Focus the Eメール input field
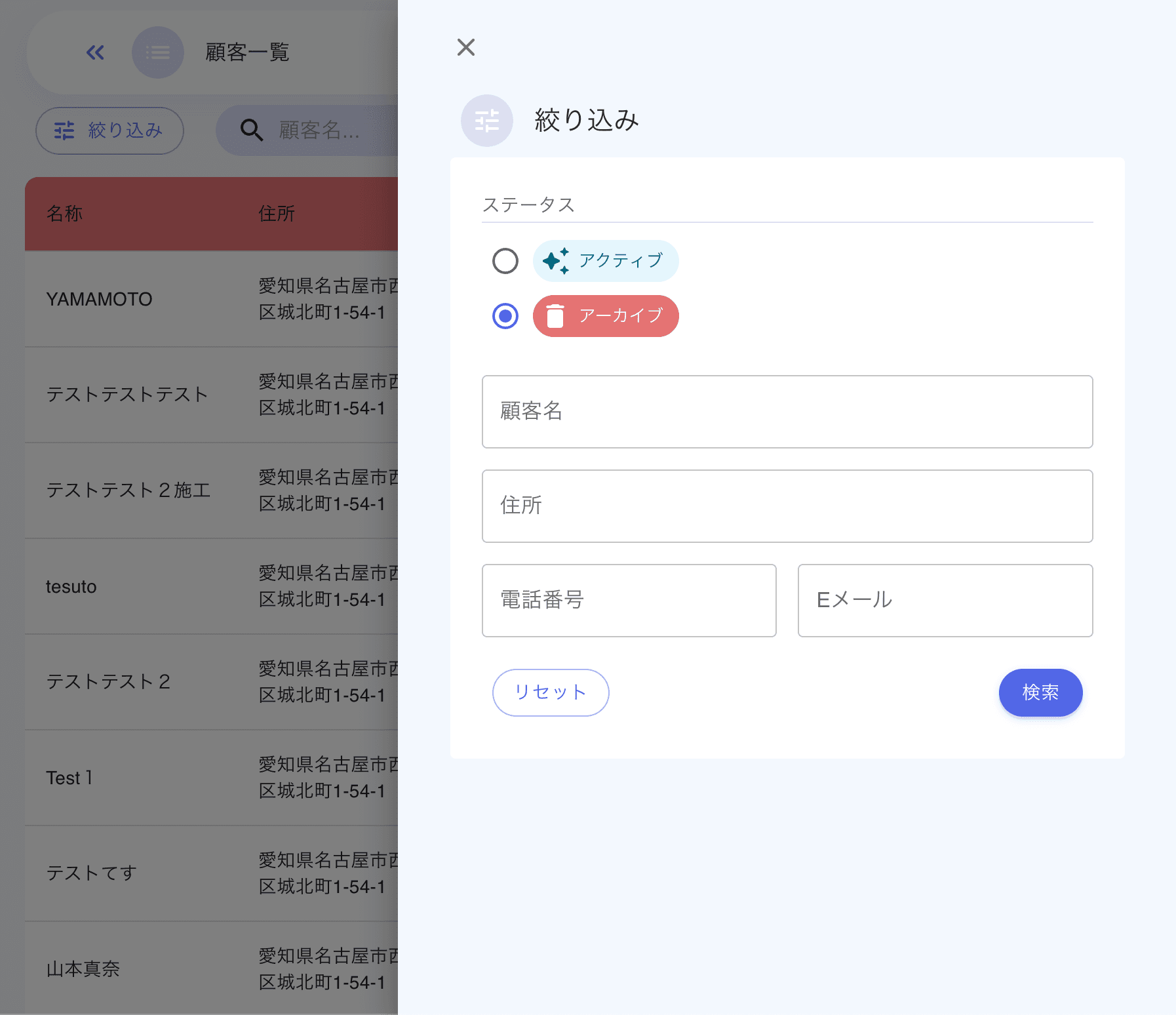The height and width of the screenshot is (1015, 1176). [x=945, y=601]
